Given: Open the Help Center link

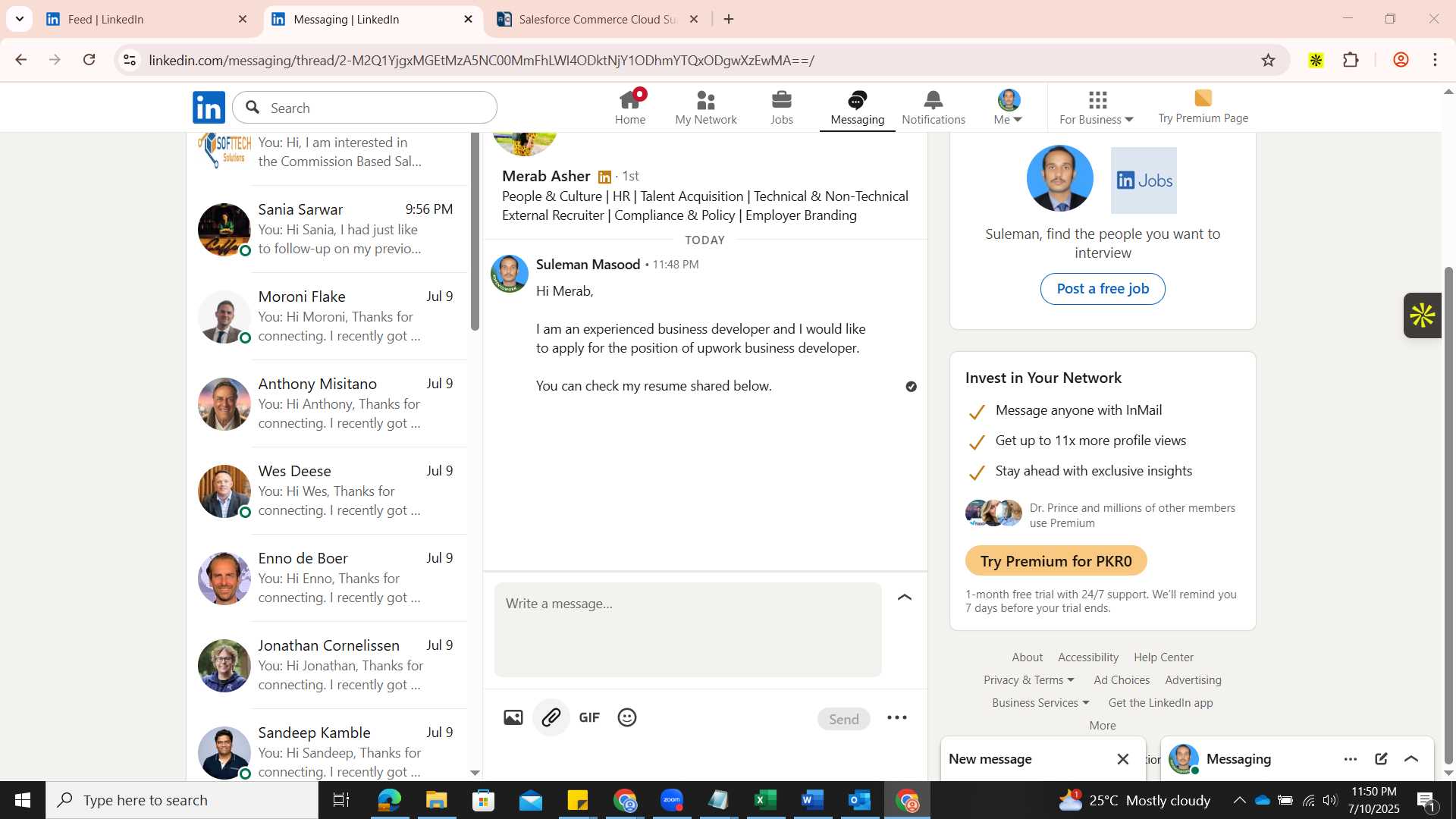Looking at the screenshot, I should click(x=1163, y=657).
